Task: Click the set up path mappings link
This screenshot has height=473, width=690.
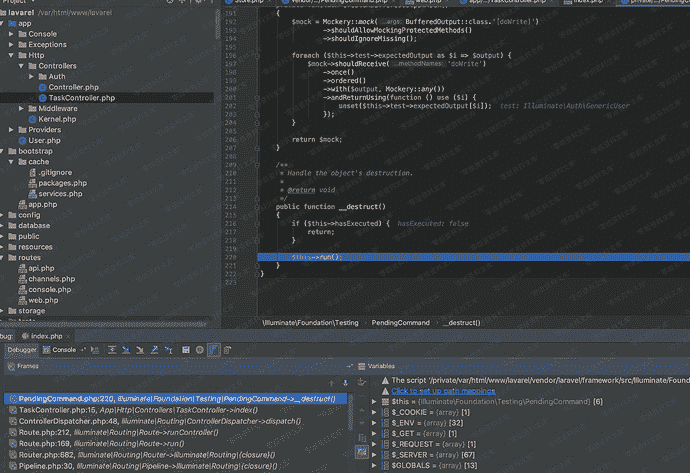Action: click(441, 391)
